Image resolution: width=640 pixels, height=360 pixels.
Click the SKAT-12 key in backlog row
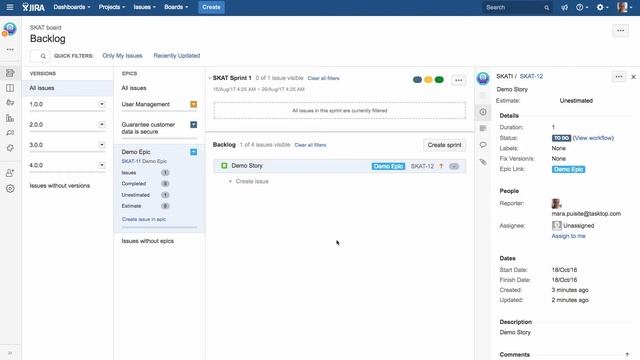(x=422, y=167)
